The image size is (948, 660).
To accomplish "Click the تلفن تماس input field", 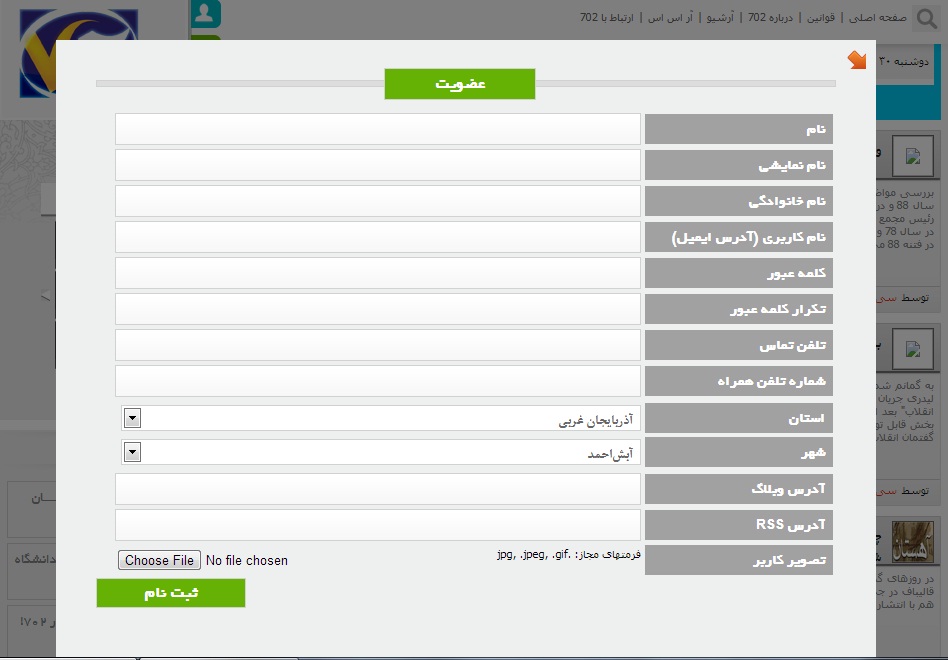I will pyautogui.click(x=378, y=345).
